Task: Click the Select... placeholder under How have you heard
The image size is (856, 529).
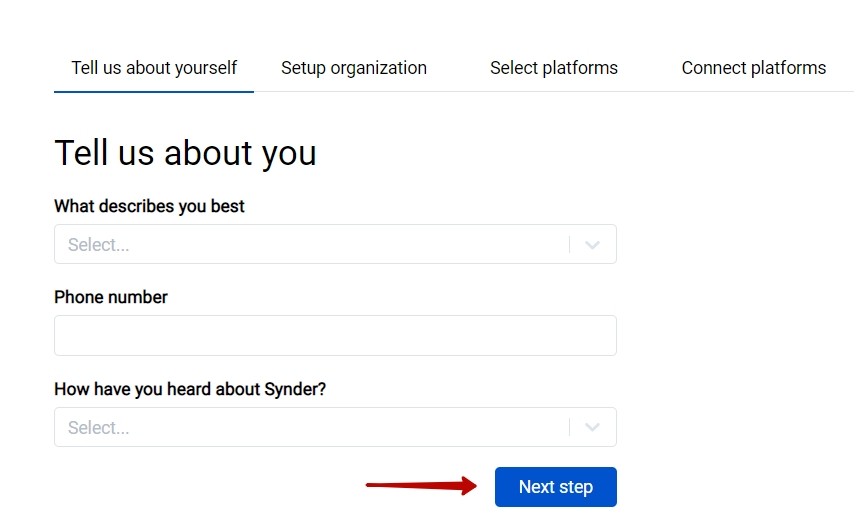Action: [98, 427]
